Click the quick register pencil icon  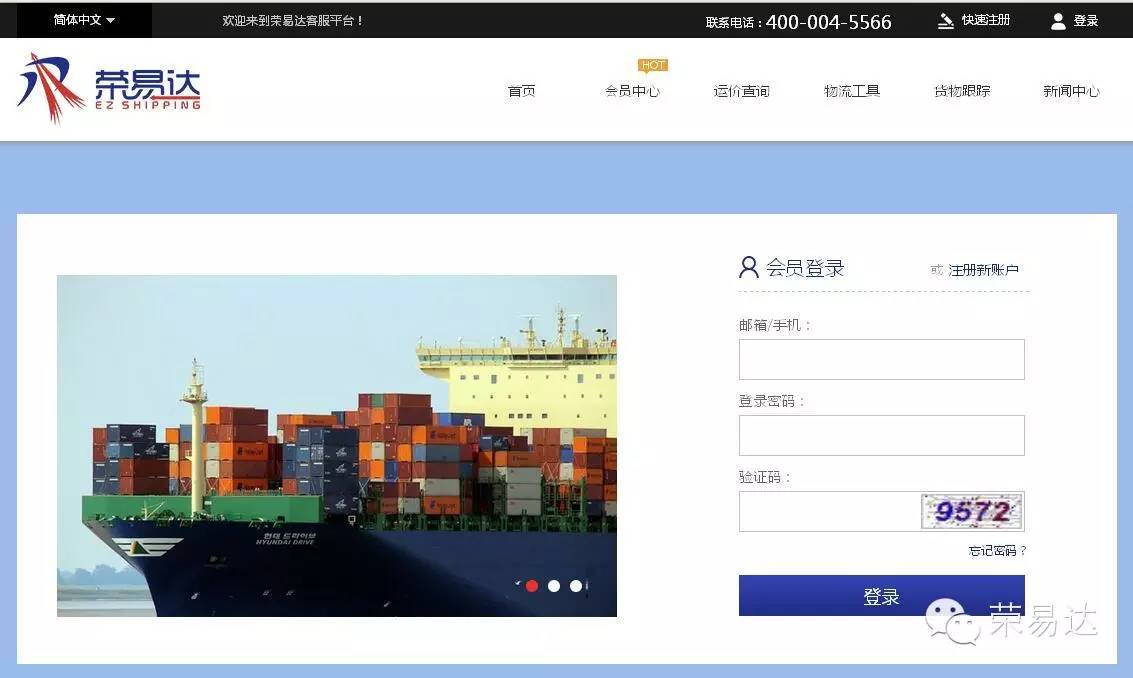[945, 21]
